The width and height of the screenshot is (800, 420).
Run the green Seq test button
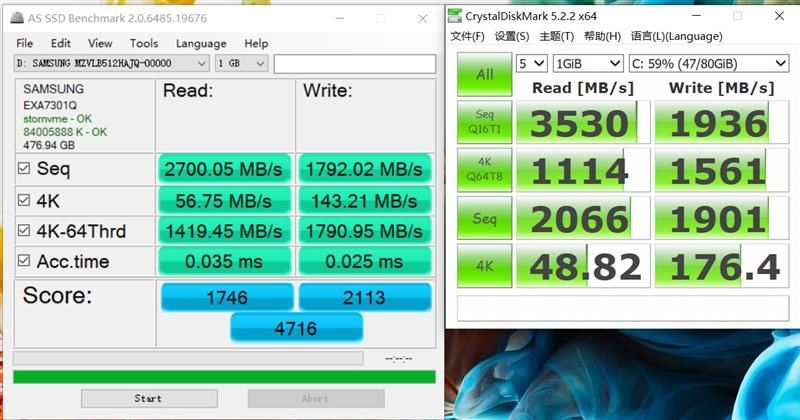tap(484, 218)
